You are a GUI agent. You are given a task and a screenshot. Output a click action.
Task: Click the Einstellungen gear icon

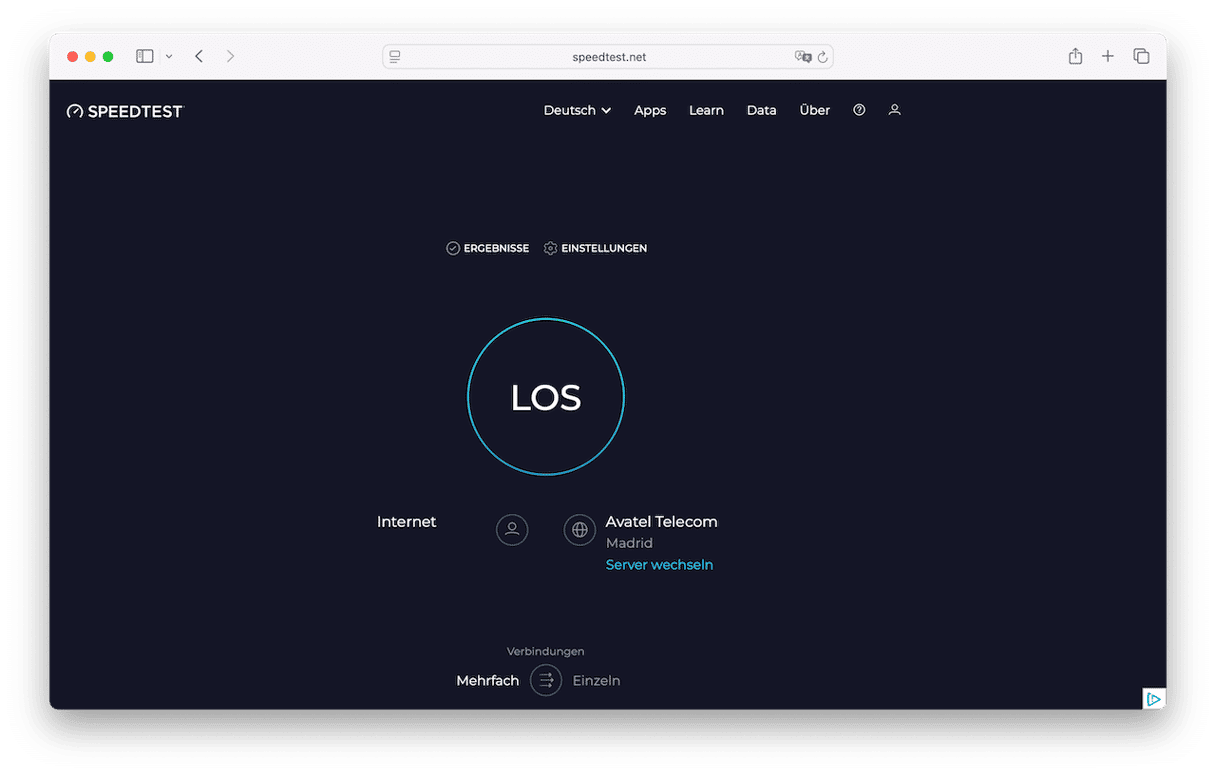coord(550,248)
